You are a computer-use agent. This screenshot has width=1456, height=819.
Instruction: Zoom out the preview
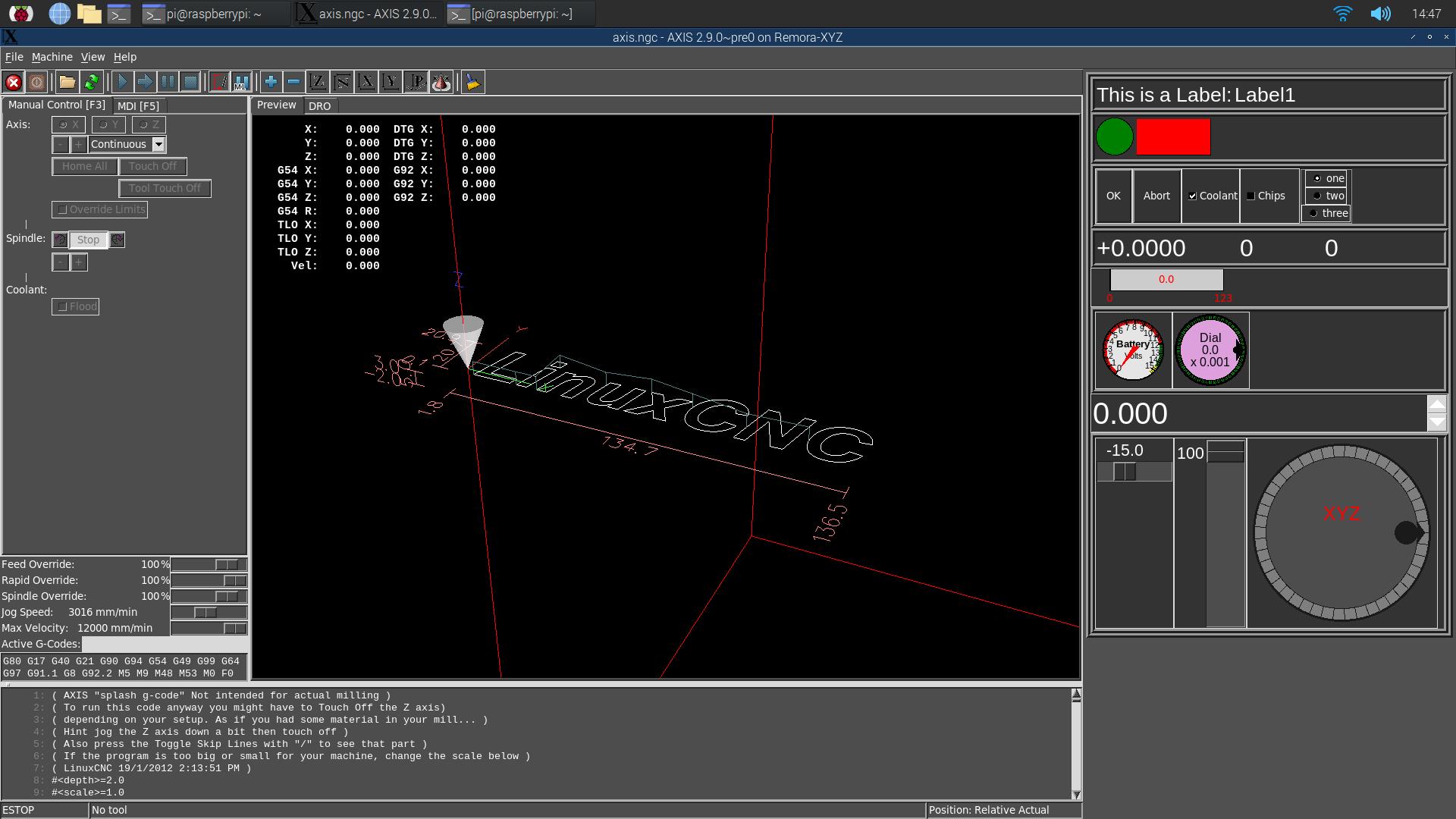click(x=293, y=82)
